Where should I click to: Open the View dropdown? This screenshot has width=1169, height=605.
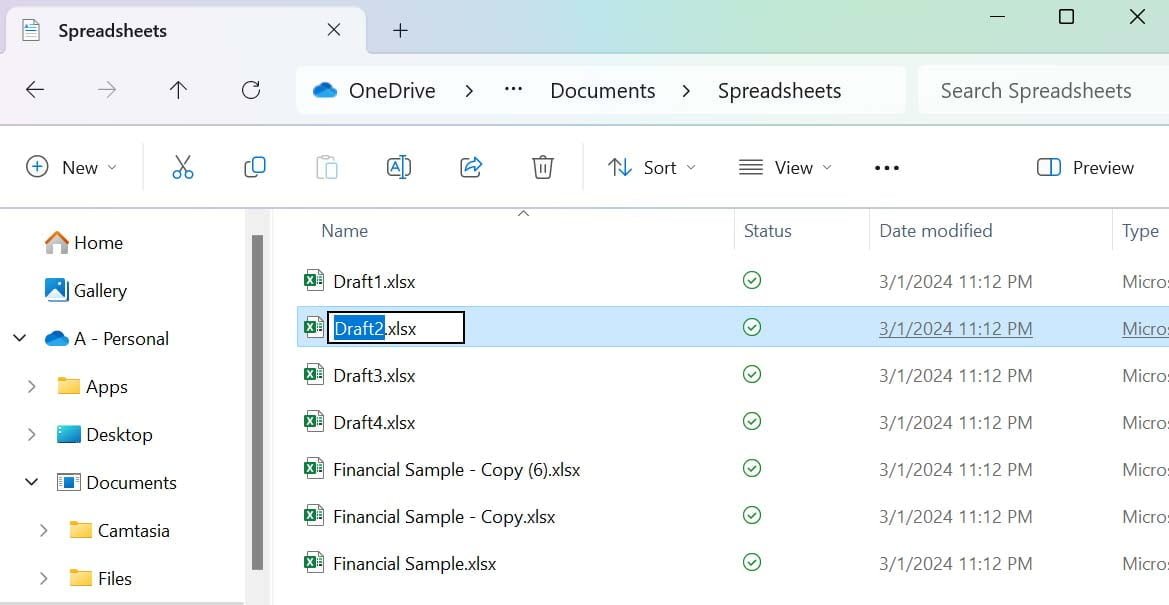[x=786, y=167]
